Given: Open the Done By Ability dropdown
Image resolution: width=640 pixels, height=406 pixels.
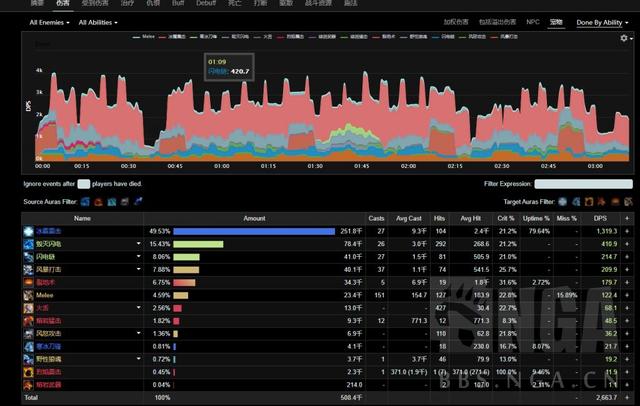Looking at the screenshot, I should [602, 22].
